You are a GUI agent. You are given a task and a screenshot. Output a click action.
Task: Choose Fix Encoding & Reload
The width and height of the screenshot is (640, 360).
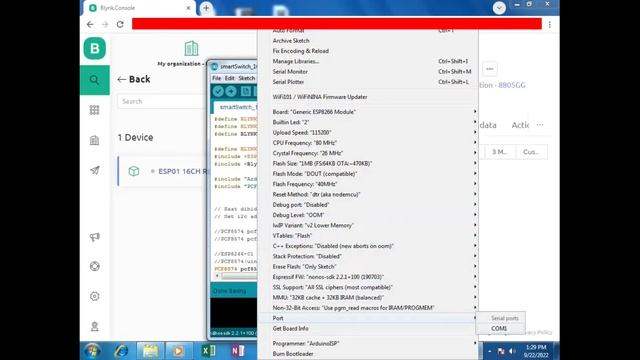pos(368,51)
